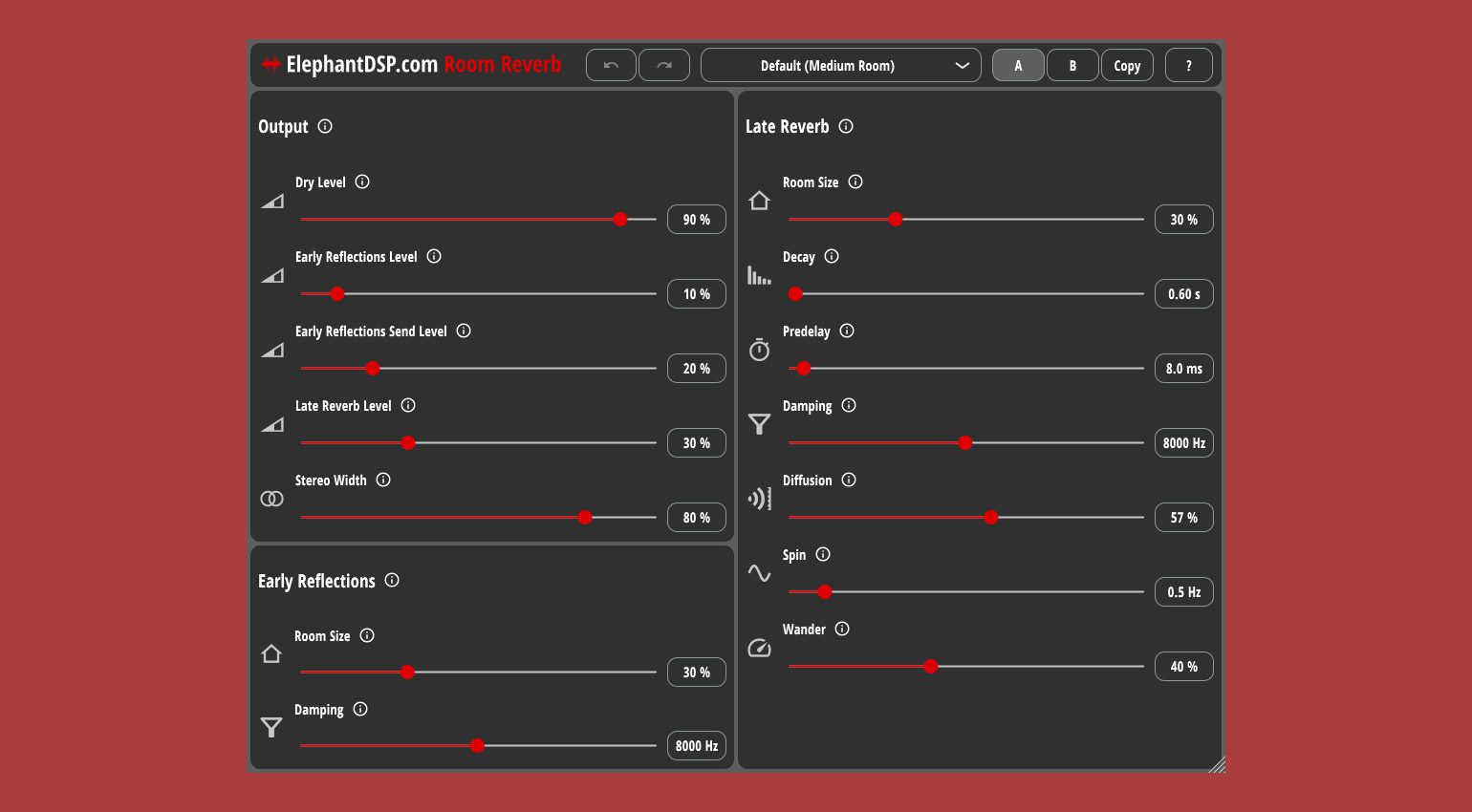The width and height of the screenshot is (1472, 812).
Task: Click the Predelay stopwatch icon
Action: click(759, 350)
